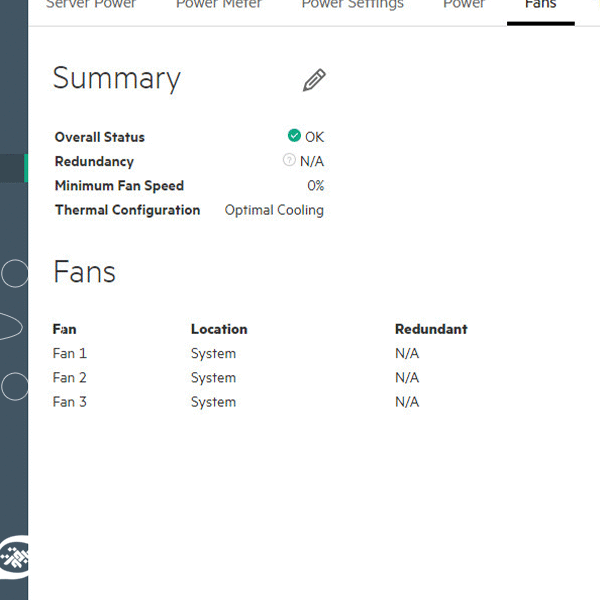Click the pencil edit icon beside Summary

tap(314, 81)
